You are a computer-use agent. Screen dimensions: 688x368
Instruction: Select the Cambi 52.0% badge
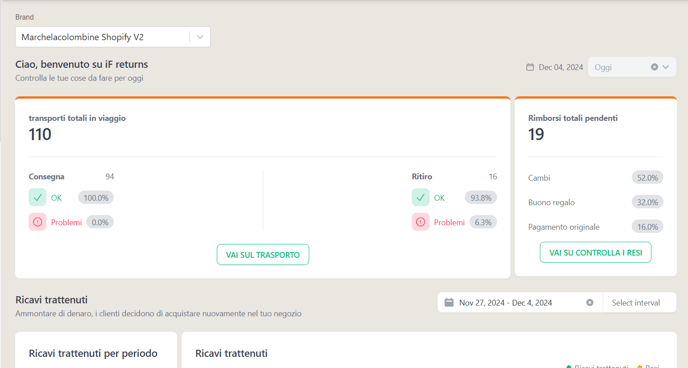pos(648,178)
